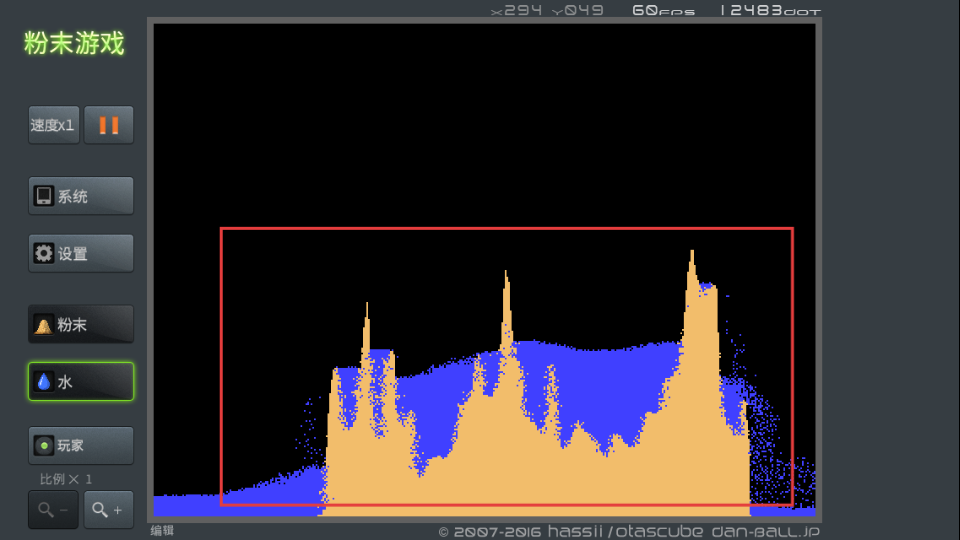The height and width of the screenshot is (540, 960).
Task: Click the hassii/otascube dan-ball.jp copyright link
Action: pyautogui.click(x=628, y=532)
